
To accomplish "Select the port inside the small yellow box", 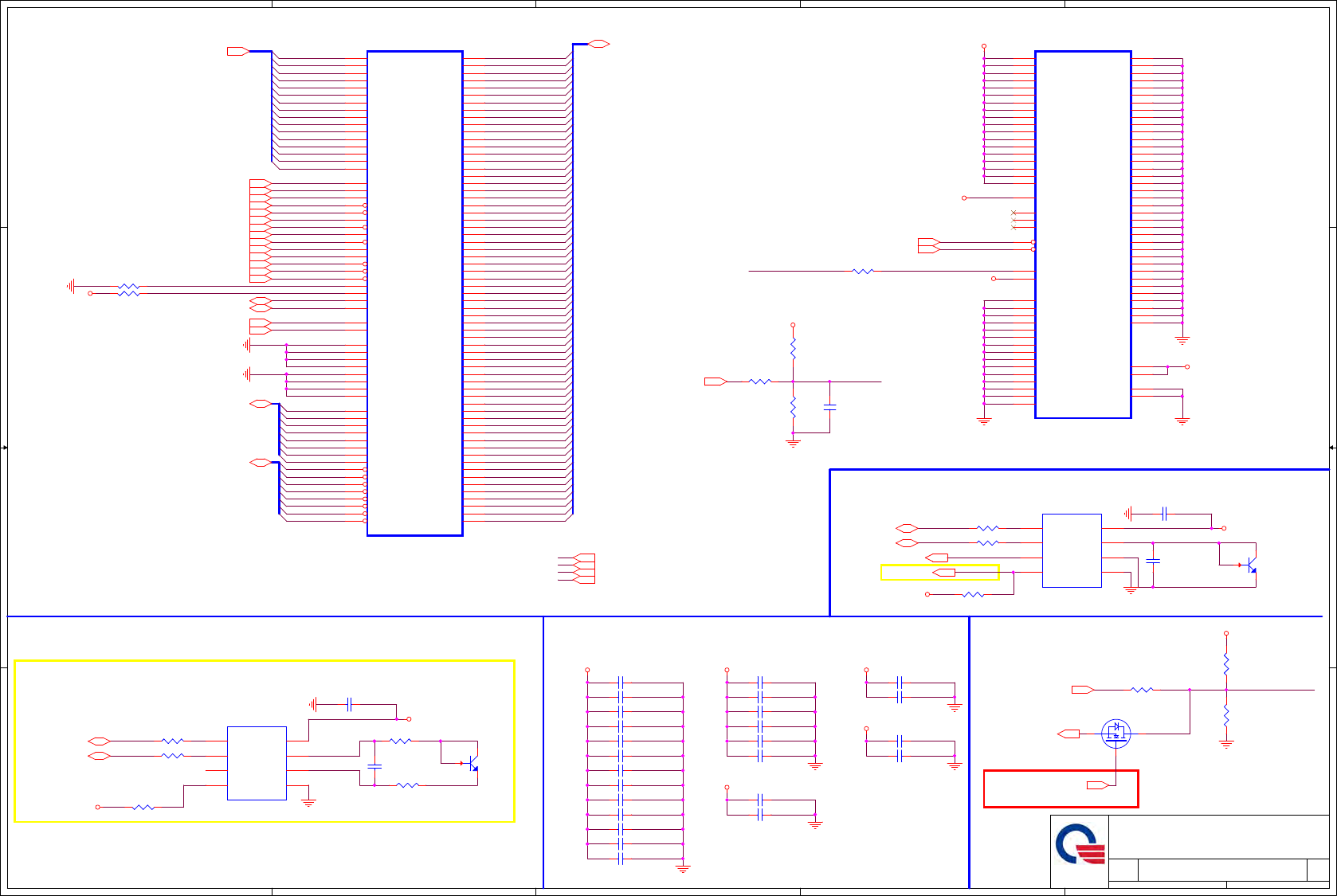I will click(x=944, y=573).
